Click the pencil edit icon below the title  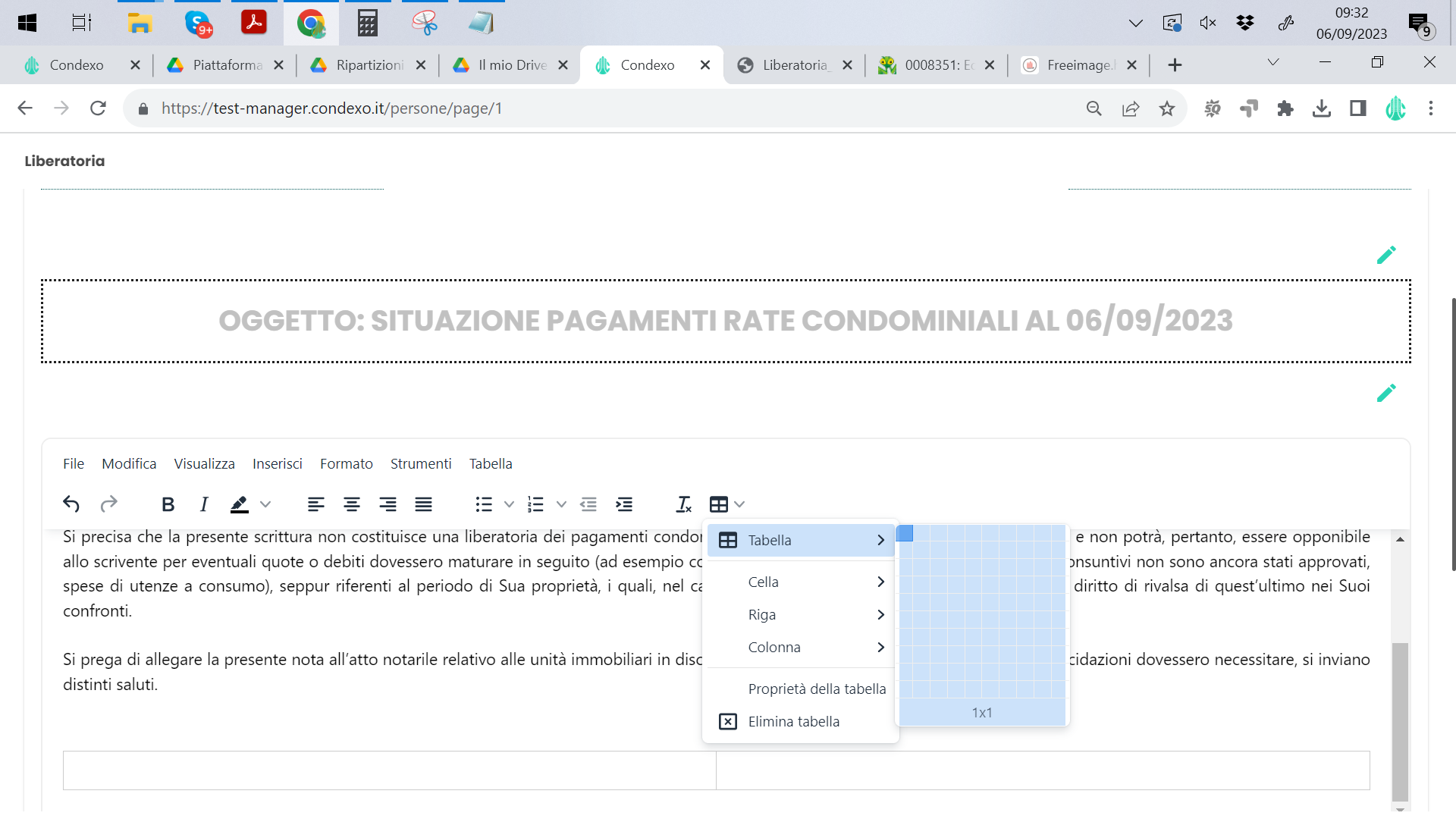[x=1386, y=393]
